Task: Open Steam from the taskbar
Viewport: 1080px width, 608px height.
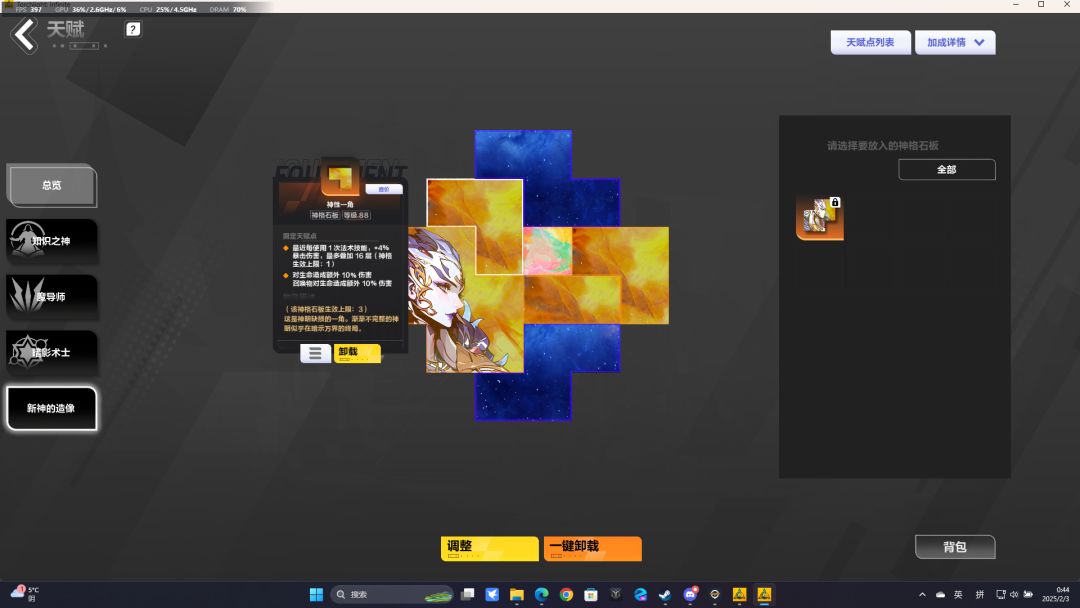Action: pyautogui.click(x=665, y=594)
